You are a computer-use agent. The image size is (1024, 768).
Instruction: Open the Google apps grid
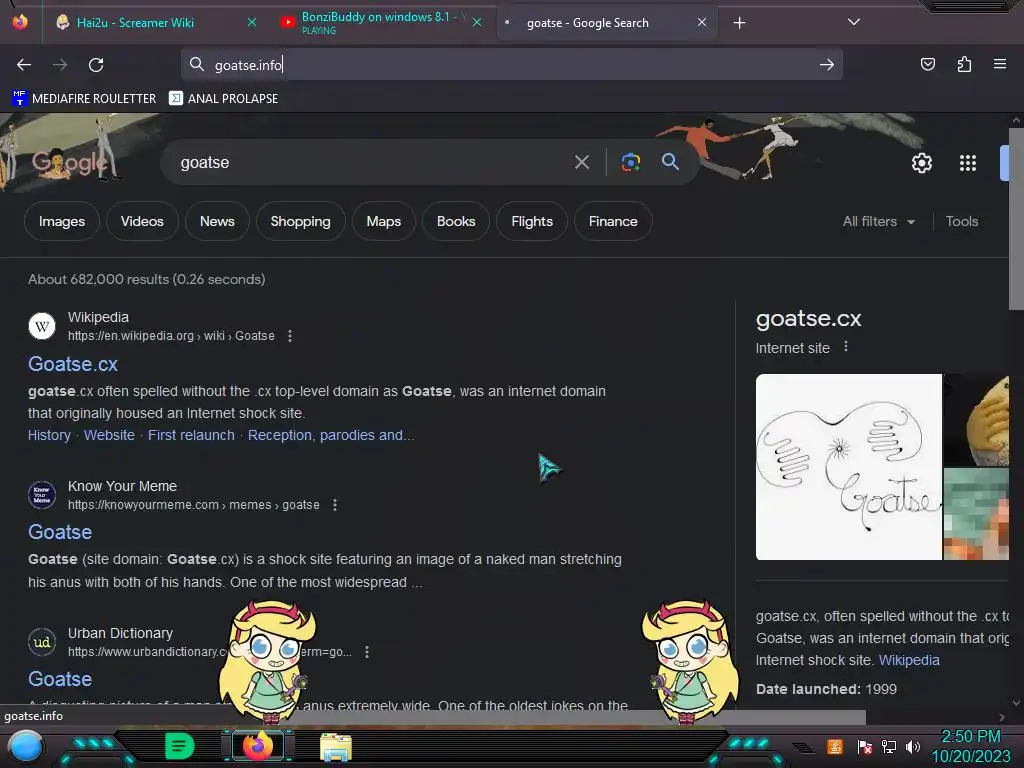[x=968, y=163]
